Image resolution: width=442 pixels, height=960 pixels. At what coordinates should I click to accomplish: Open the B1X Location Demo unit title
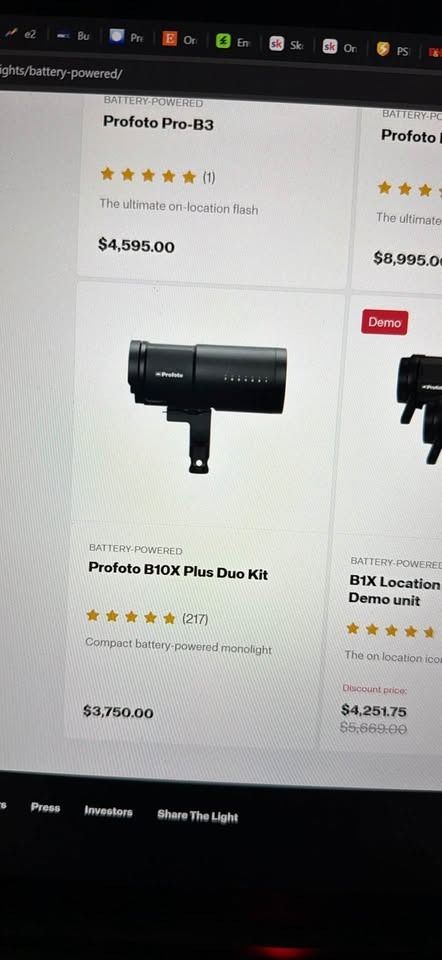(x=394, y=591)
